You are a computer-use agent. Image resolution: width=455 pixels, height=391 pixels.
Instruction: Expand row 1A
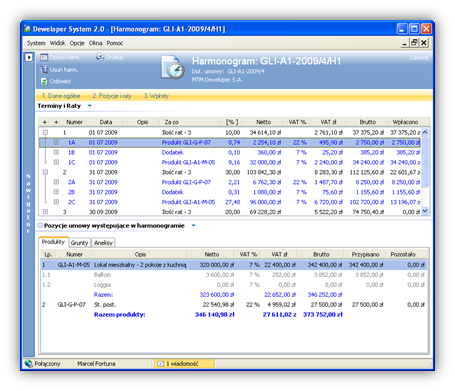pyautogui.click(x=56, y=142)
